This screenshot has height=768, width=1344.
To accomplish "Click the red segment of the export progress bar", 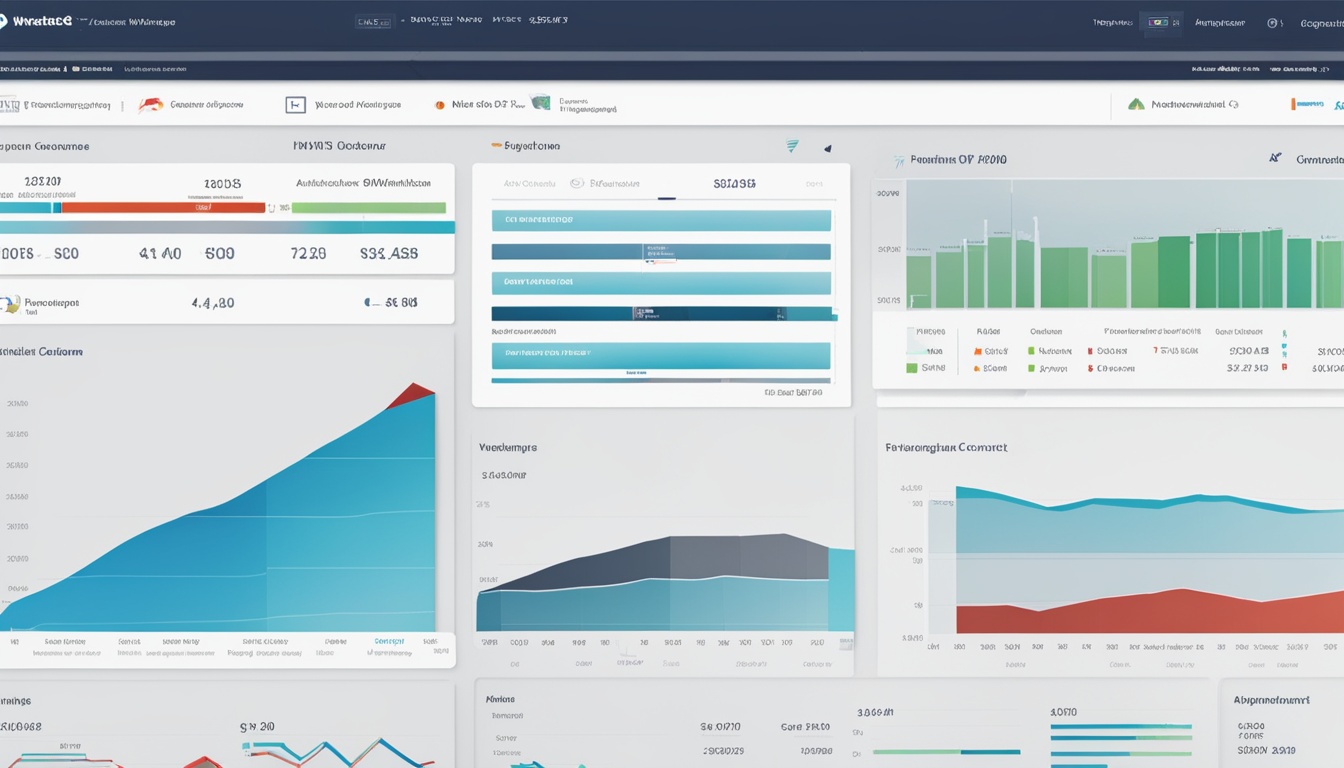I will point(165,207).
